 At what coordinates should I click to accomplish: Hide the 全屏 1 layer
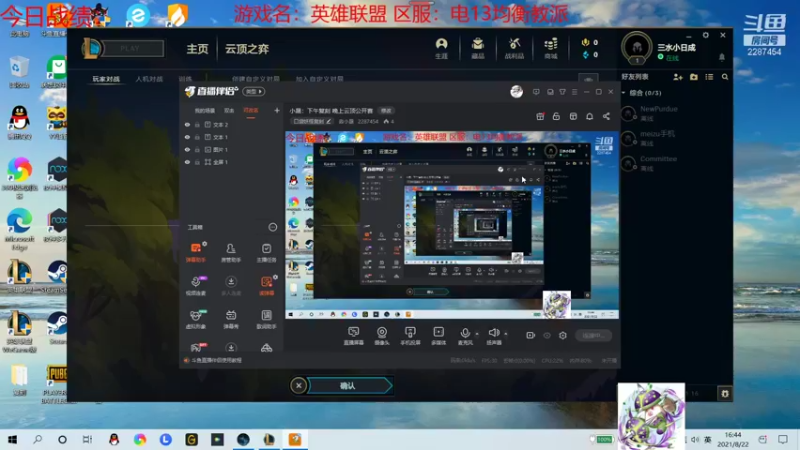coord(187,162)
